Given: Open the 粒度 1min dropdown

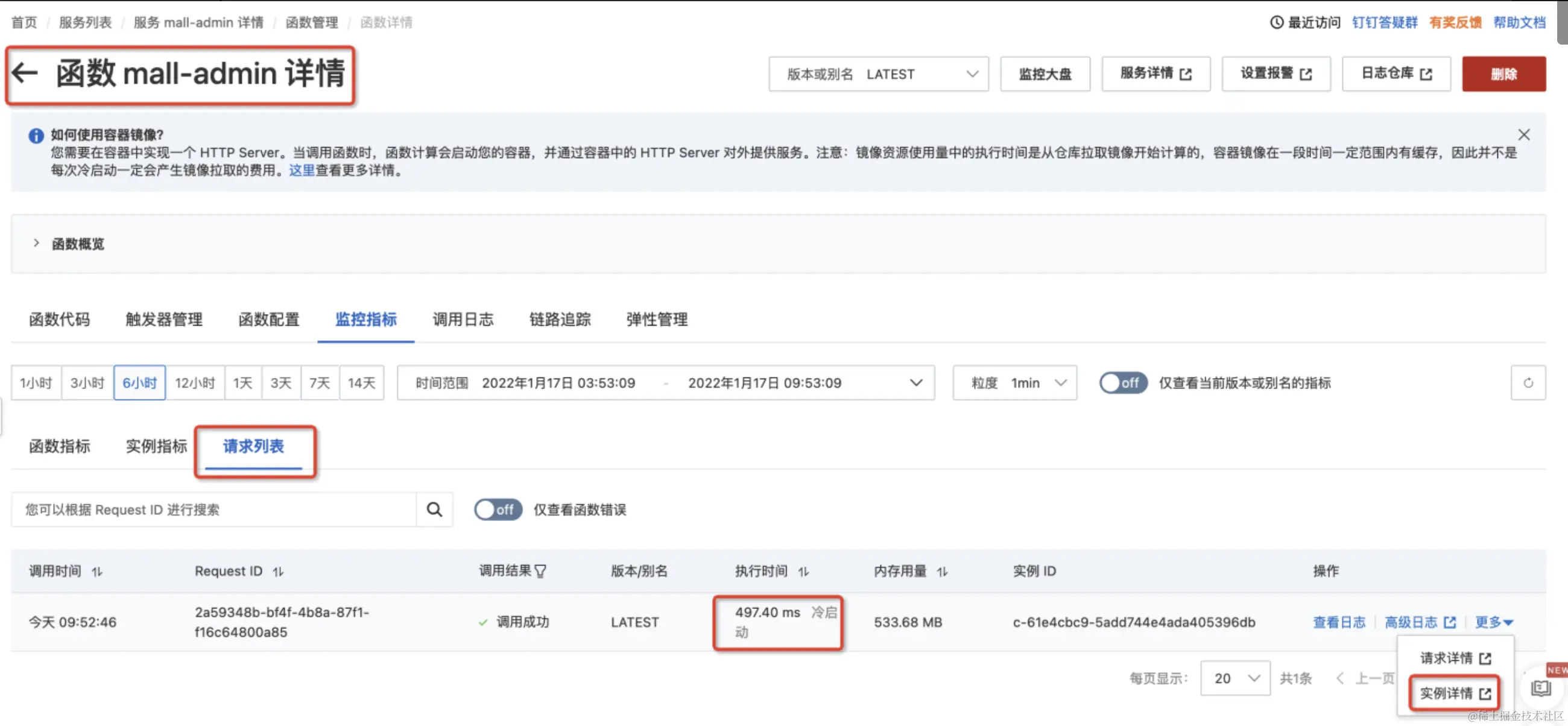Looking at the screenshot, I should tap(1015, 383).
